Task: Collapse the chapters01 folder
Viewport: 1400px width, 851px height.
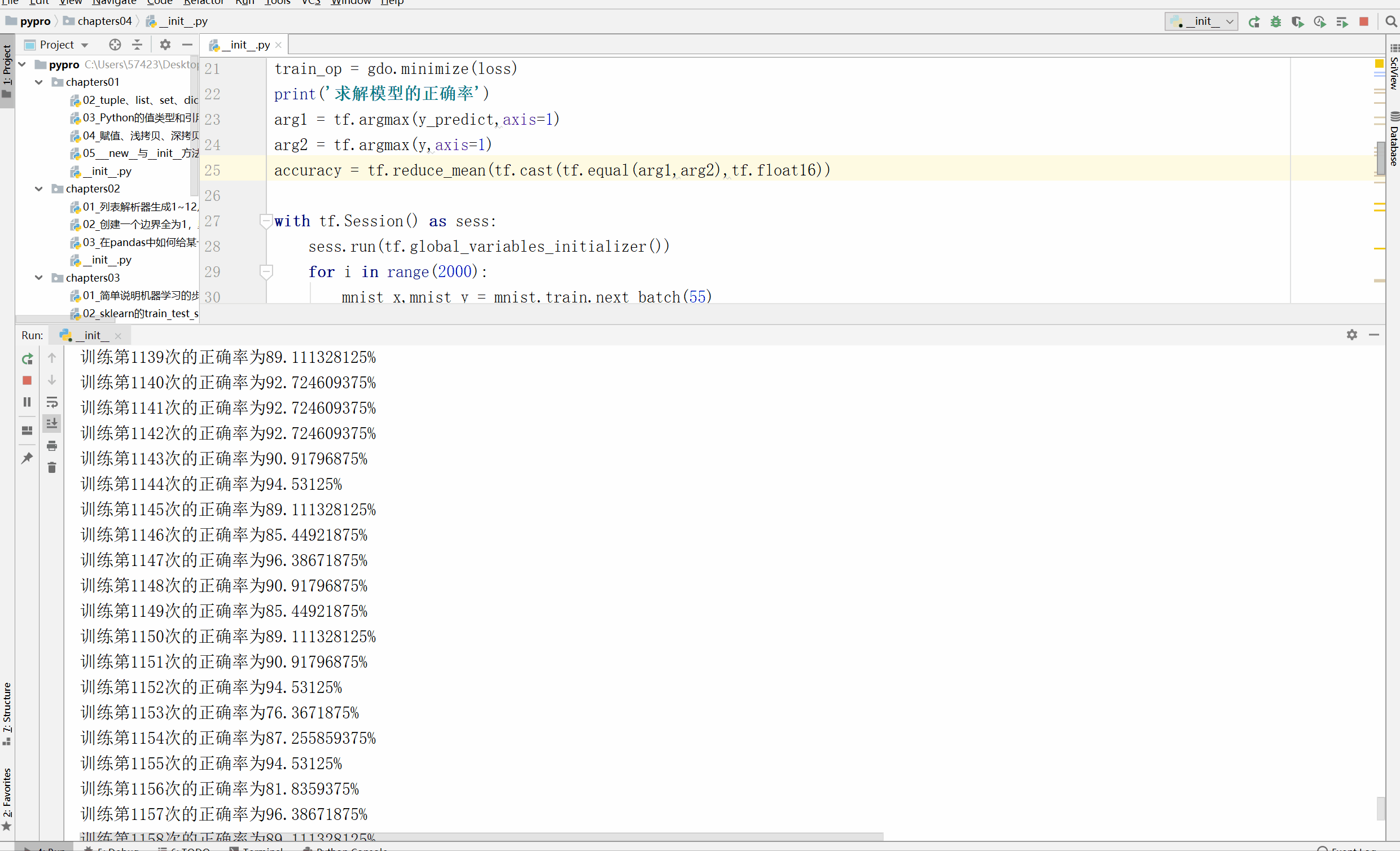Action: coord(38,82)
